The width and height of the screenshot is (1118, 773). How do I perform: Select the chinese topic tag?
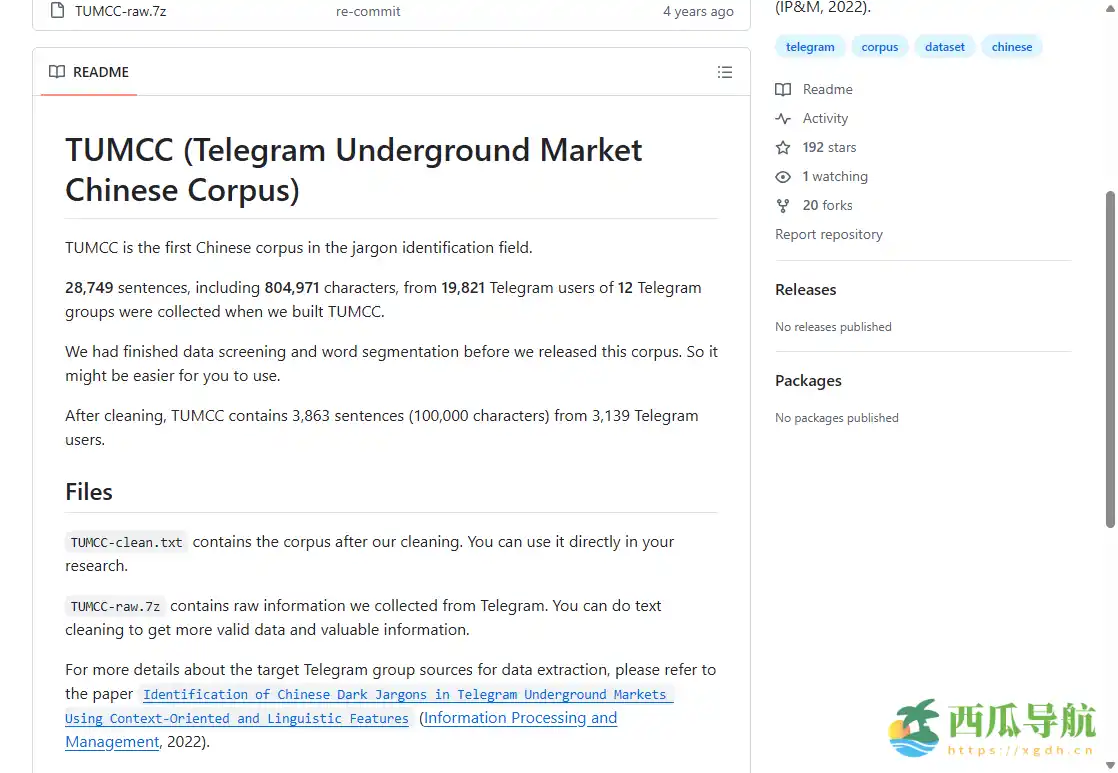tap(1011, 47)
